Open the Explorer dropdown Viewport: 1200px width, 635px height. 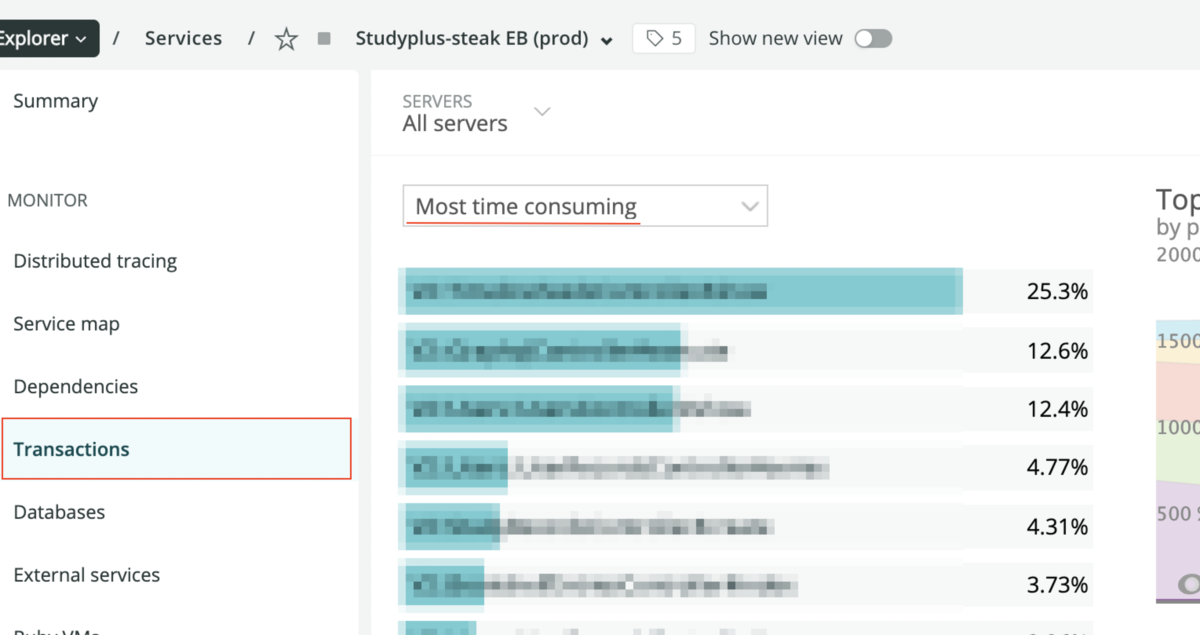47,38
